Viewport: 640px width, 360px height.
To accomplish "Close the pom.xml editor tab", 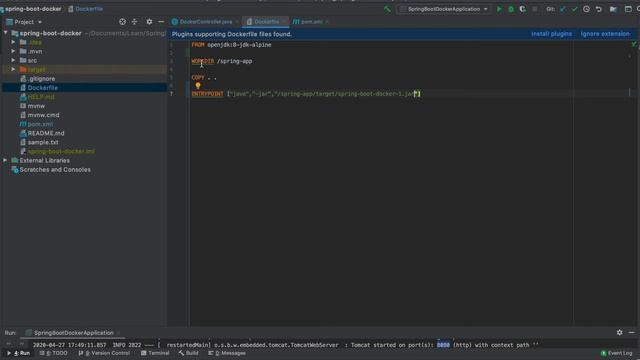I will click(327, 22).
